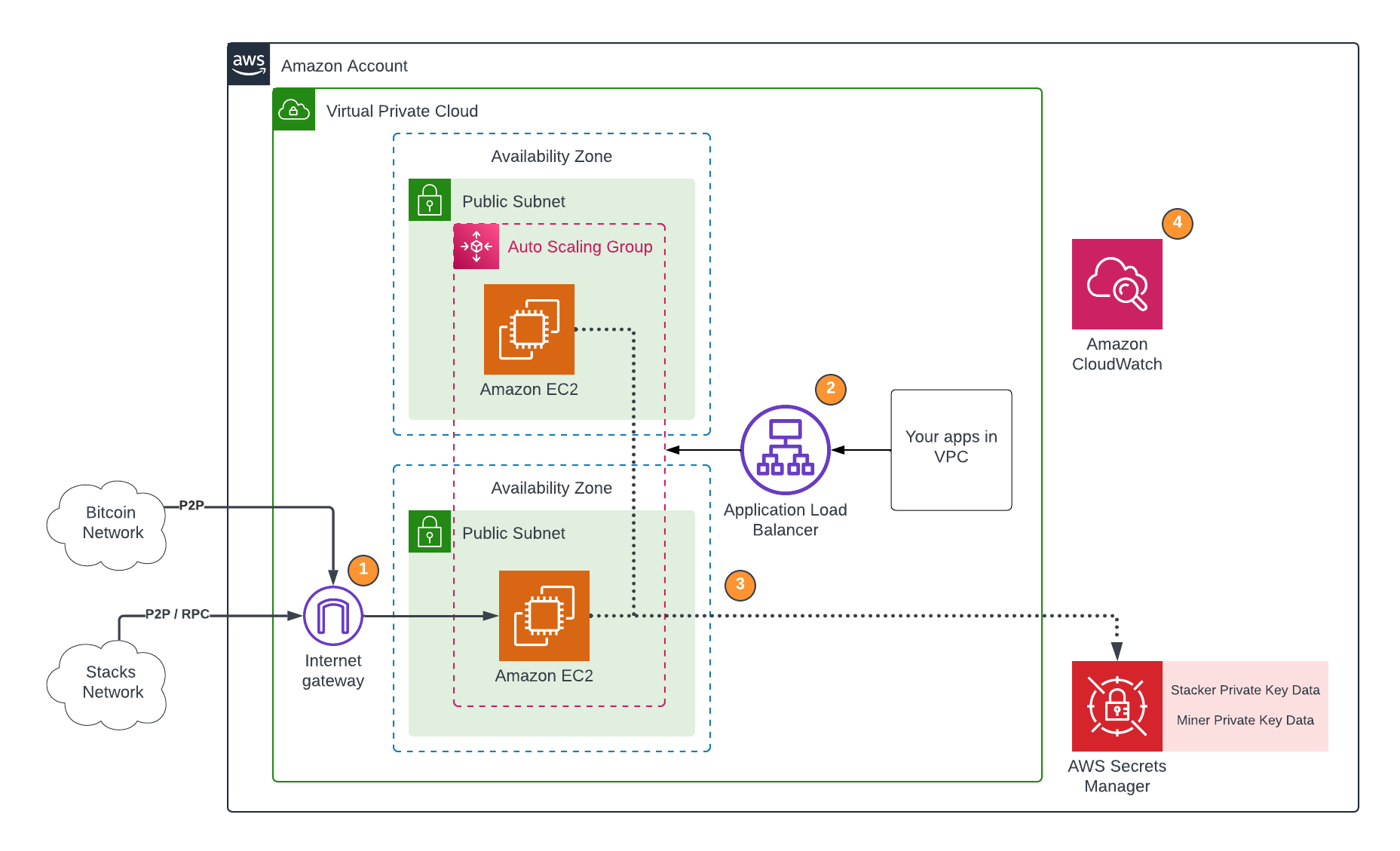Click the upper Amazon EC2 instance icon
Screen dimensions: 1400x851
[528, 329]
